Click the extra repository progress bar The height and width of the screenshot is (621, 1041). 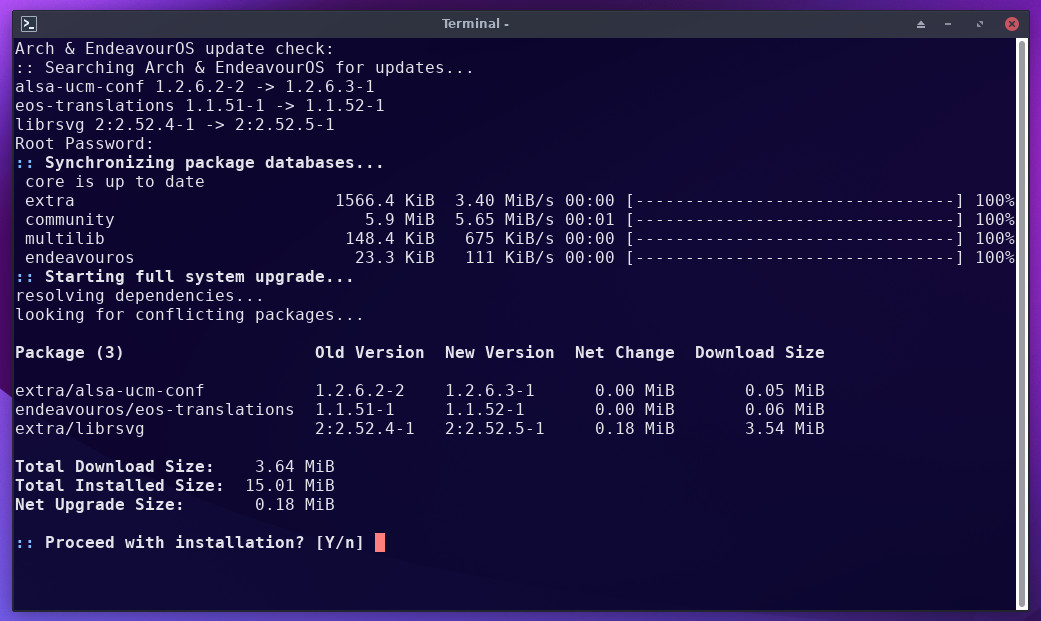[795, 201]
